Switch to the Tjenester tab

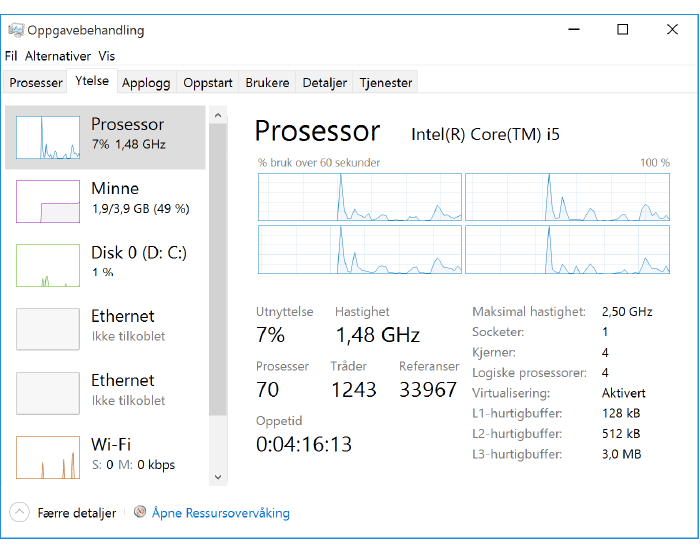pos(386,83)
